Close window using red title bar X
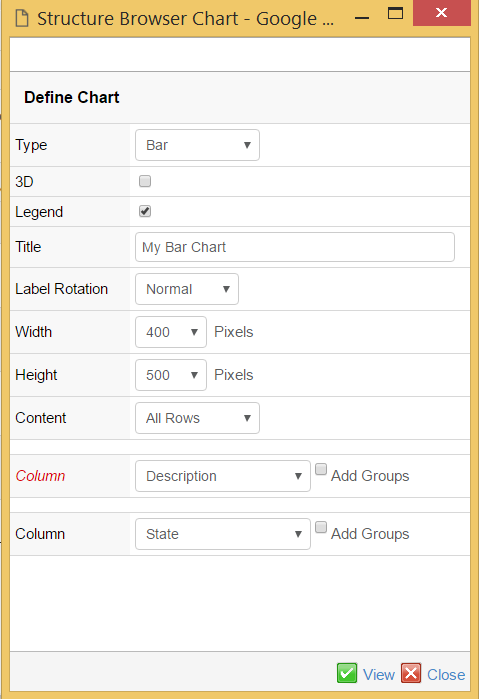The image size is (479, 699). pyautogui.click(x=441, y=13)
